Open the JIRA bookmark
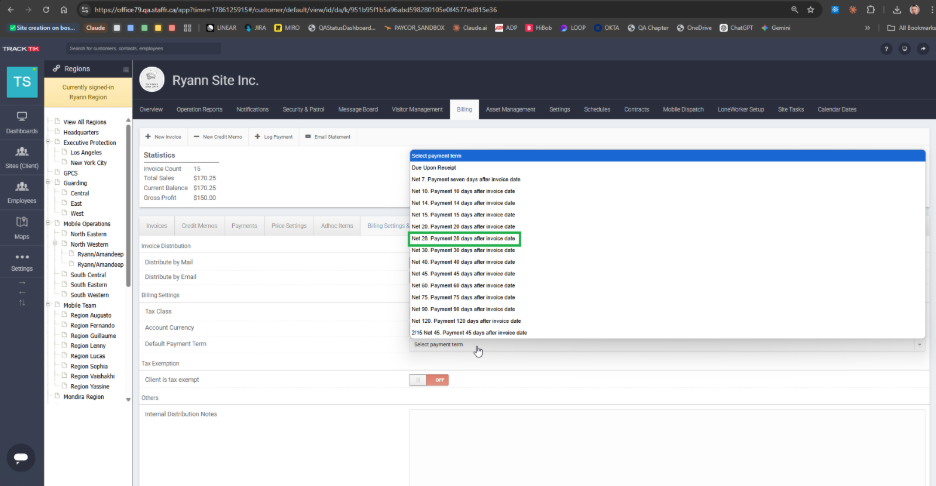The image size is (936, 486). click(255, 28)
